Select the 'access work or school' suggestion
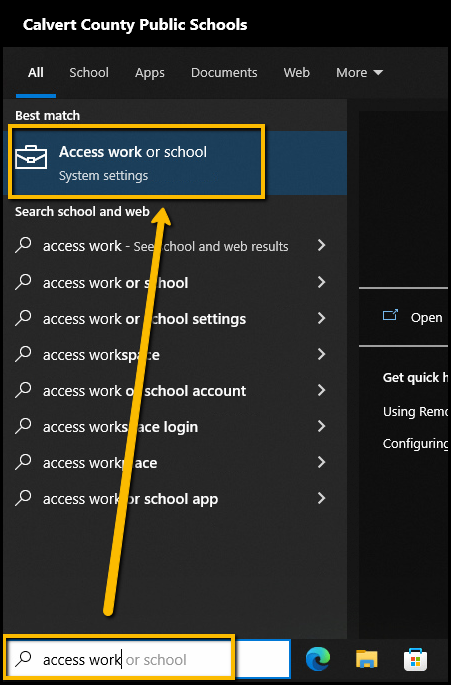Screen dimensions: 451x685 (175, 283)
